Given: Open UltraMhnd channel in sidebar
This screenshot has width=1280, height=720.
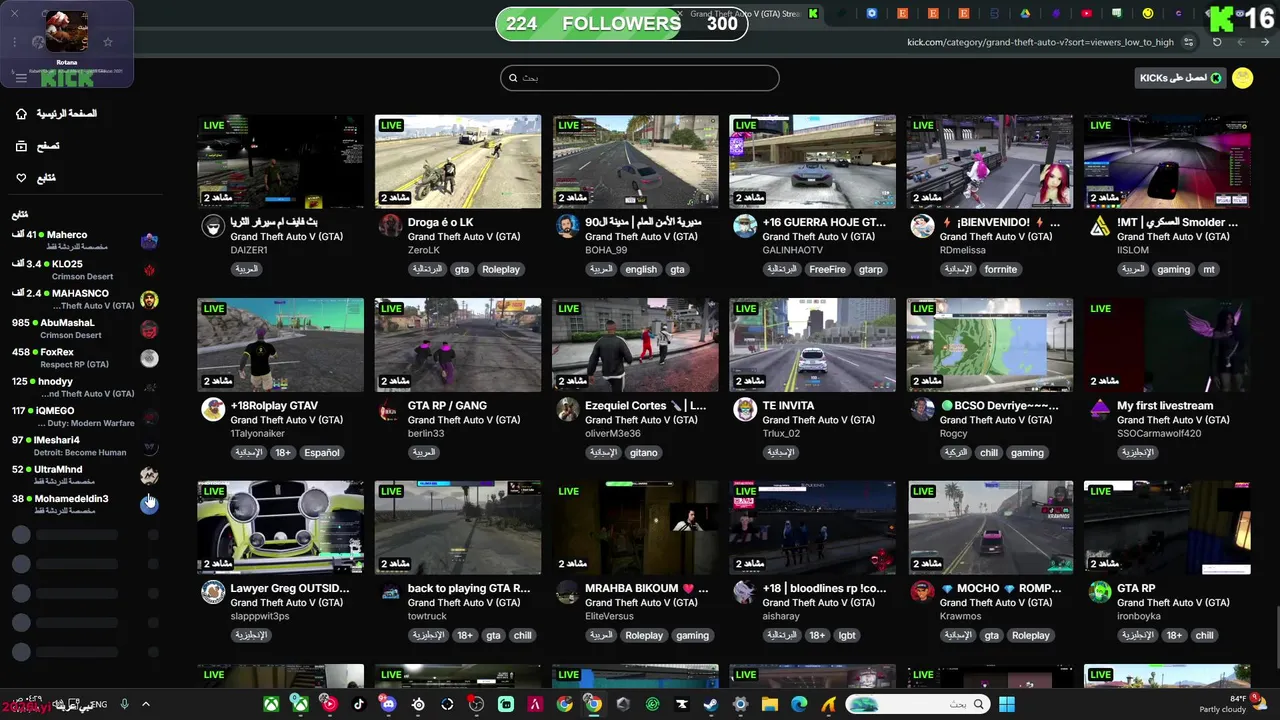Looking at the screenshot, I should coord(85,475).
